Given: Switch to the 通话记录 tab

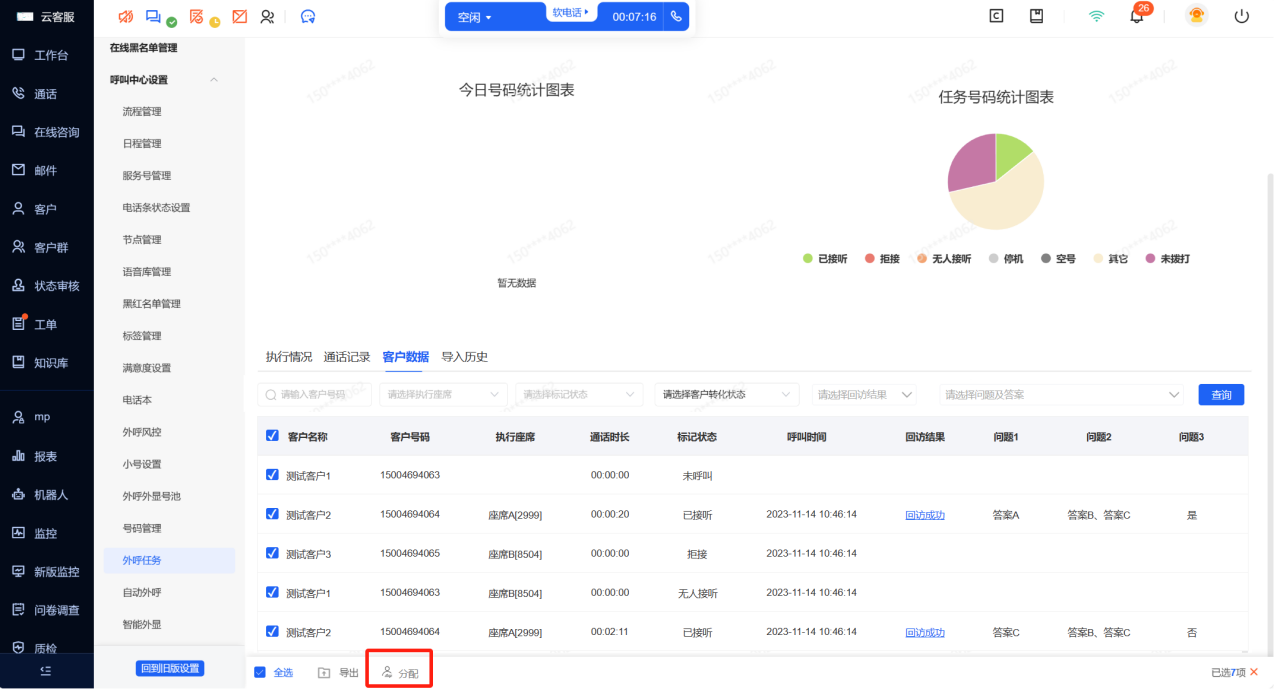Looking at the screenshot, I should point(347,357).
